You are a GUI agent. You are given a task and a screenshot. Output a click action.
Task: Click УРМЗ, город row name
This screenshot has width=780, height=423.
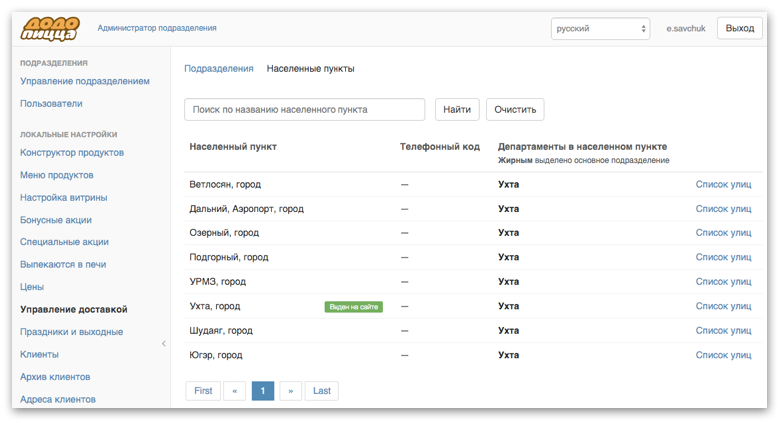[x=218, y=282]
